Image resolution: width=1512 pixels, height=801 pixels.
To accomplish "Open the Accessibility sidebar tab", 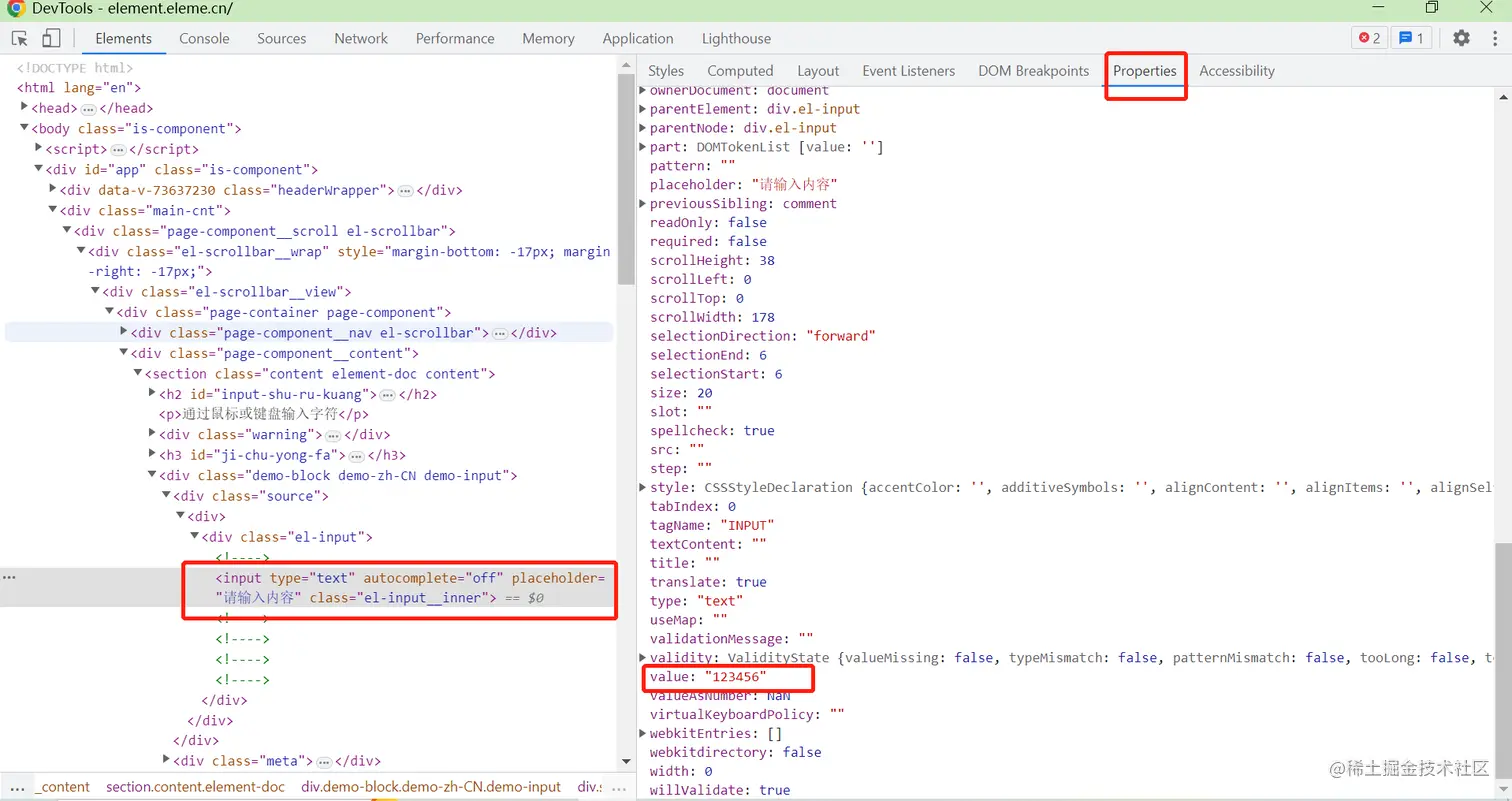I will 1237,71.
